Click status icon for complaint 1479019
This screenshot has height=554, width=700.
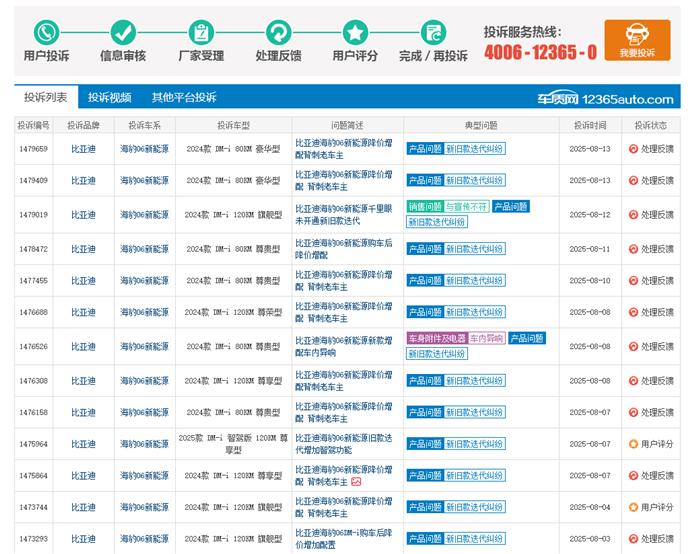[633, 215]
